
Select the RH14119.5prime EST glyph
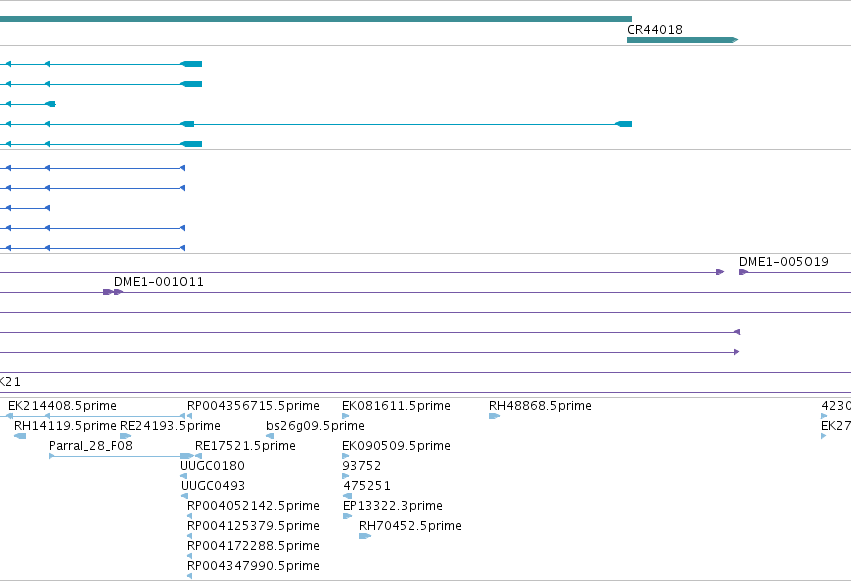pyautogui.click(x=20, y=436)
